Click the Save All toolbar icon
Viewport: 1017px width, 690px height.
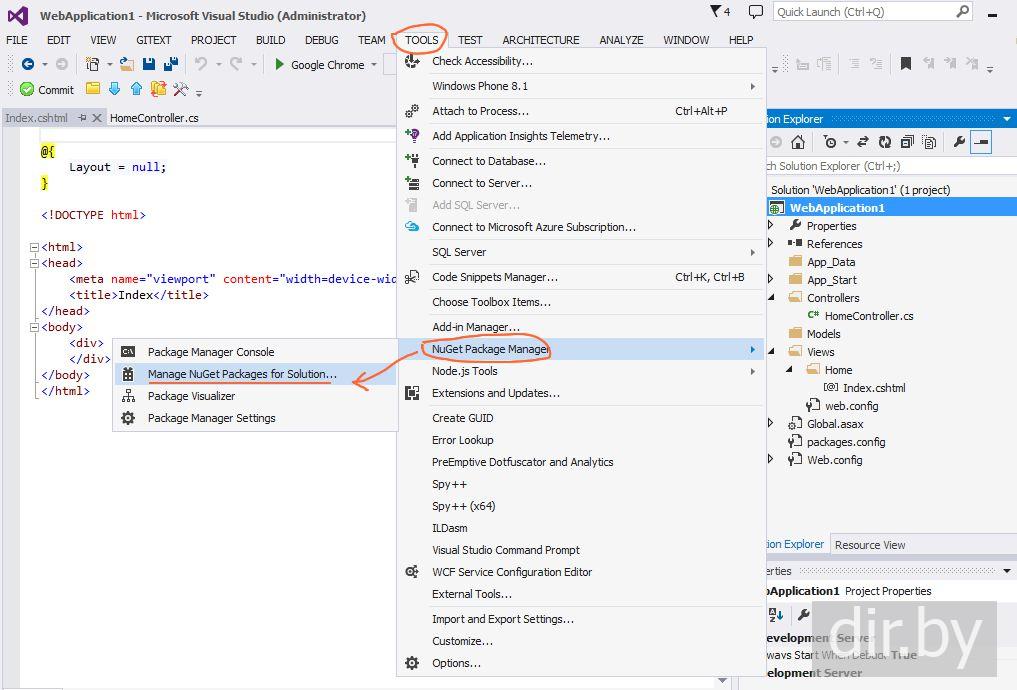(170, 64)
